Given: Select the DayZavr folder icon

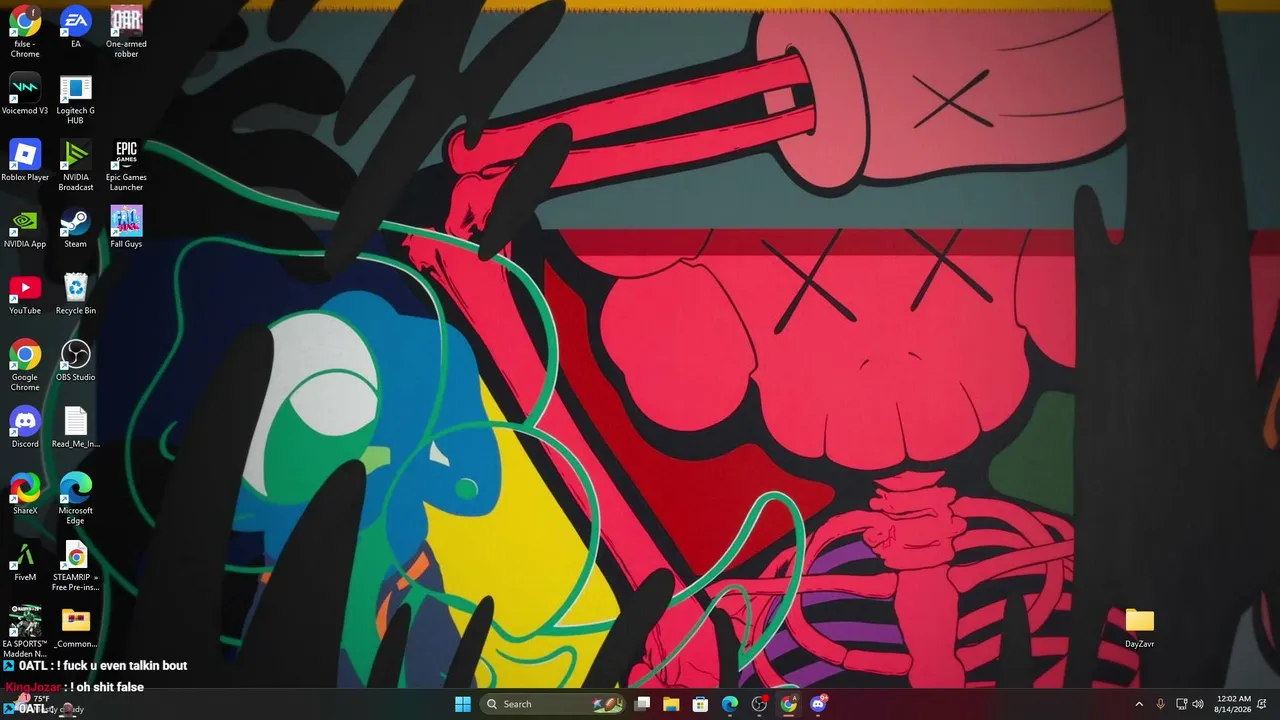Looking at the screenshot, I should [x=1140, y=627].
